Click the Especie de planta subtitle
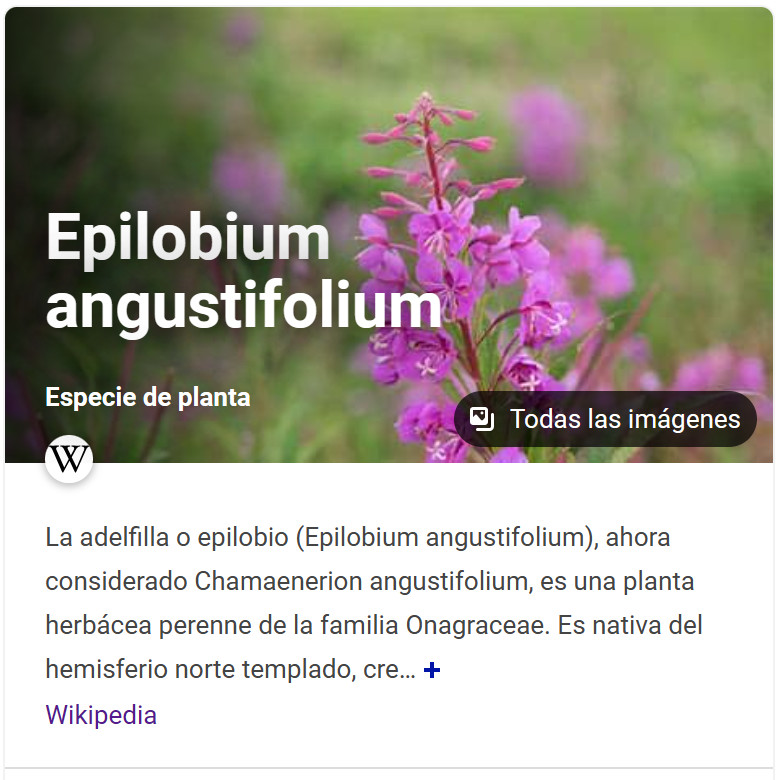Viewport: 777px width, 780px height. tap(148, 397)
